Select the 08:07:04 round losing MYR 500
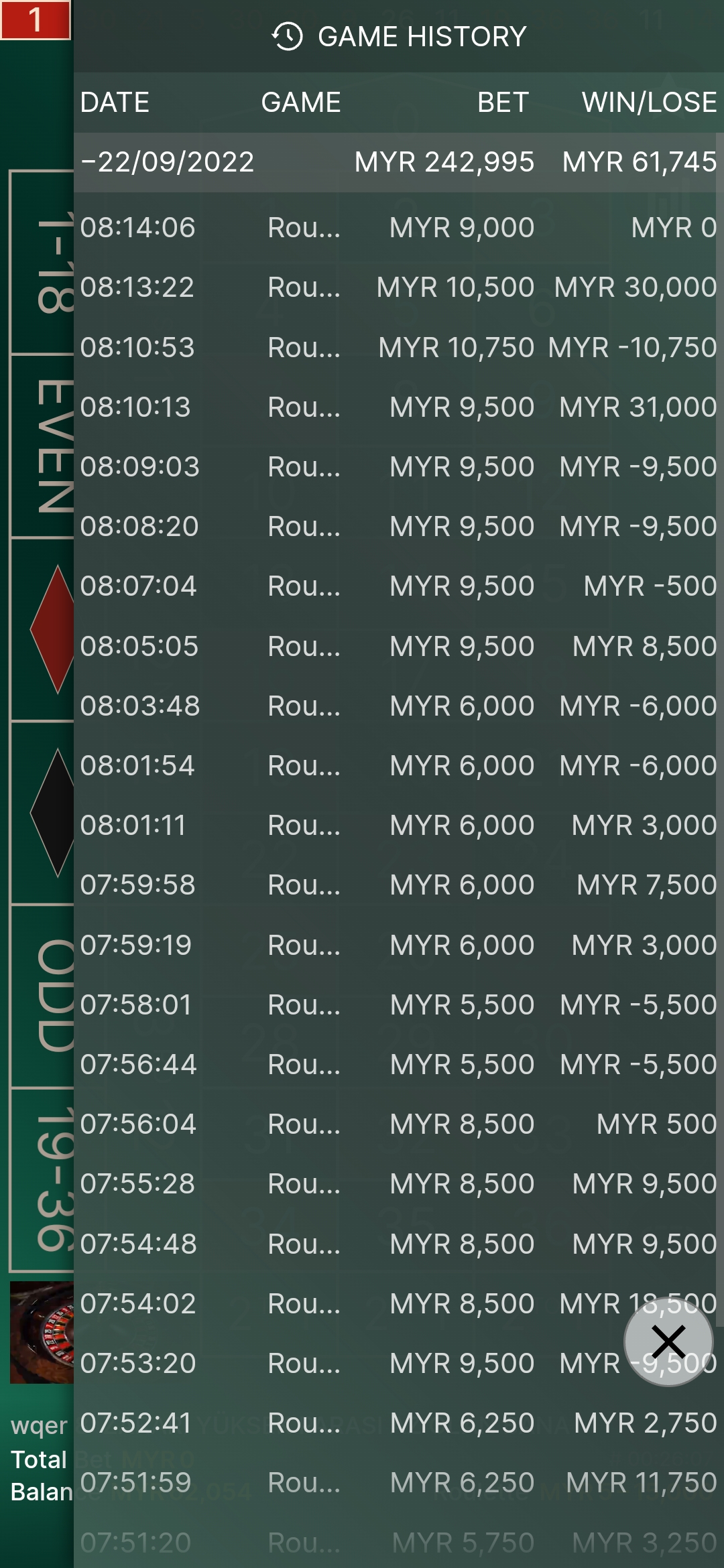Image resolution: width=724 pixels, height=1568 pixels. [398, 586]
